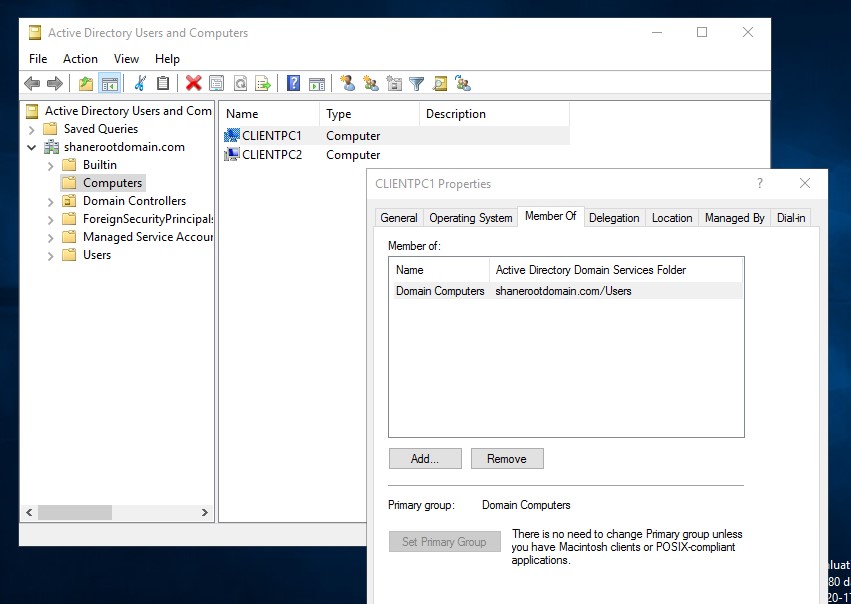Select Active Directory Users and Computers root
This screenshot has height=604, width=851.
(x=128, y=111)
